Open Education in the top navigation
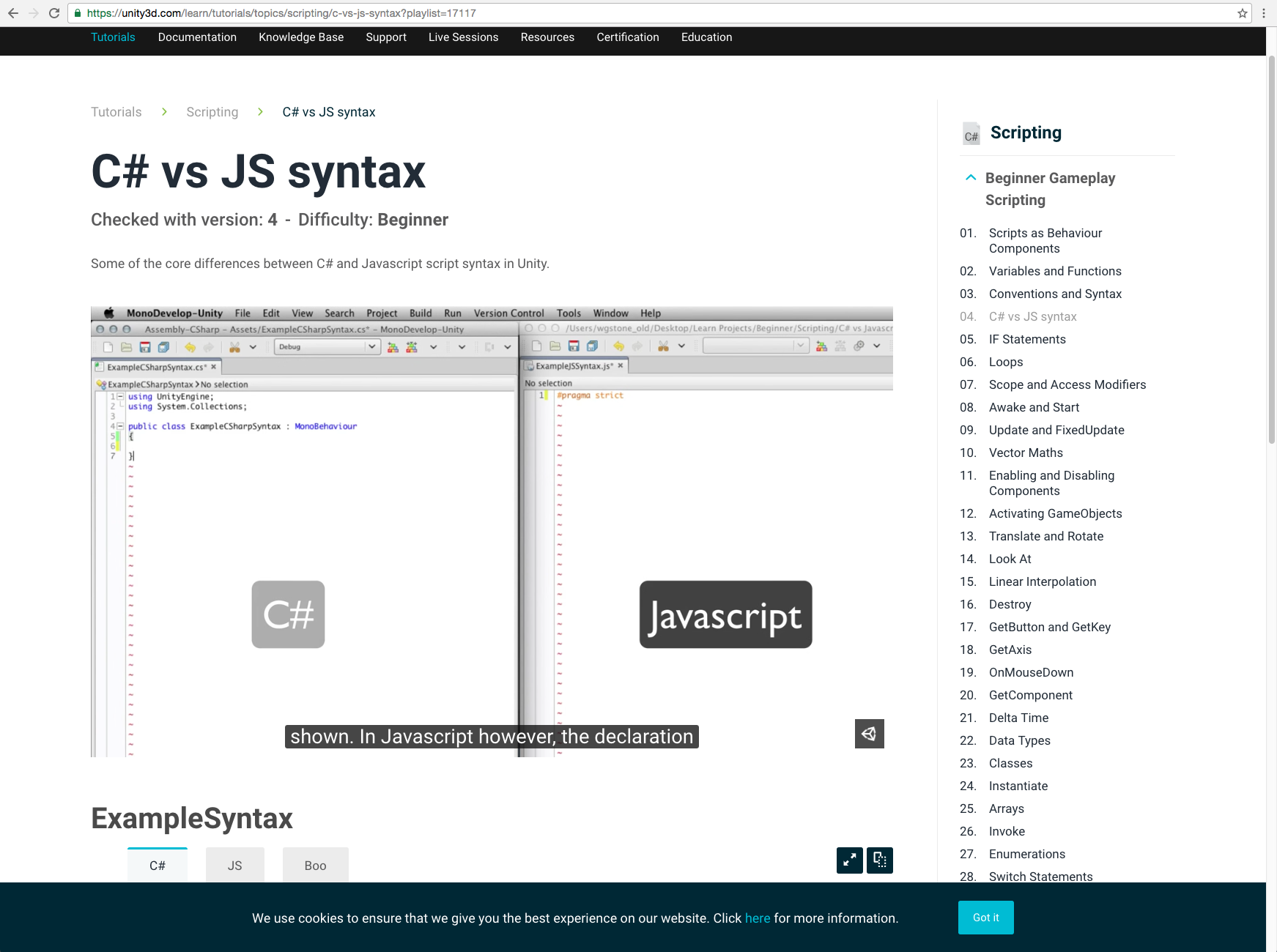Screen dimensions: 1277x952 pyautogui.click(x=707, y=37)
